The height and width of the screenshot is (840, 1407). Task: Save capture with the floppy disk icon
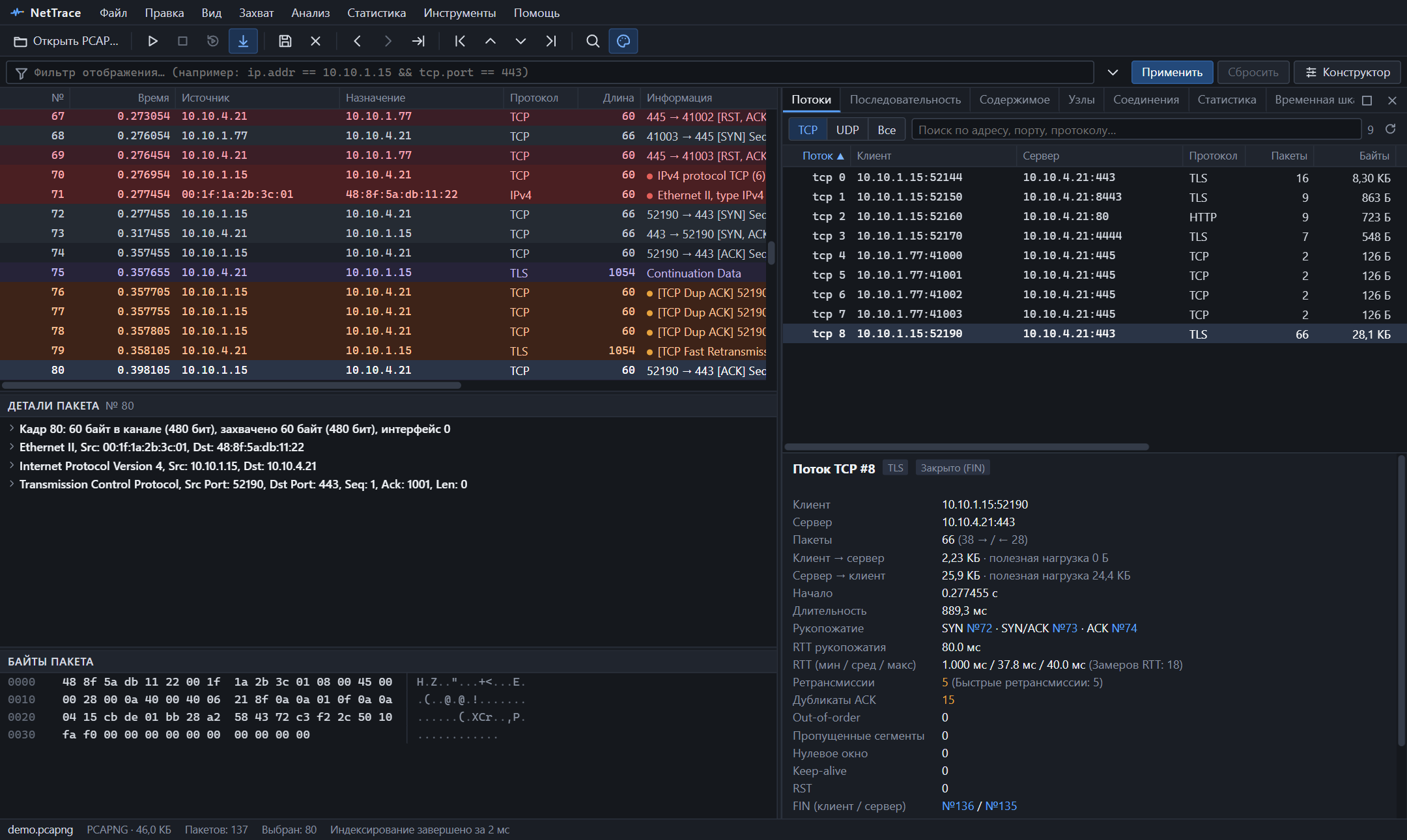[285, 41]
